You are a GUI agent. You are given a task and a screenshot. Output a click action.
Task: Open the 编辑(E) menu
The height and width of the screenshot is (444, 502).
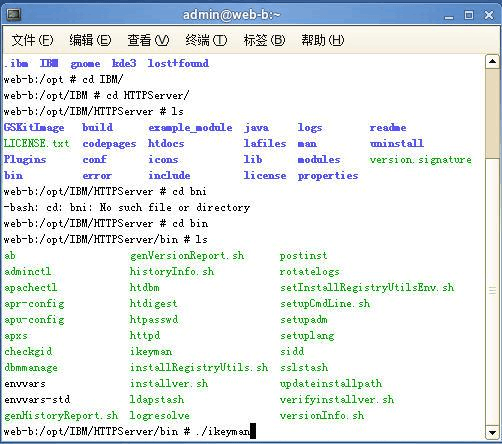tap(90, 40)
